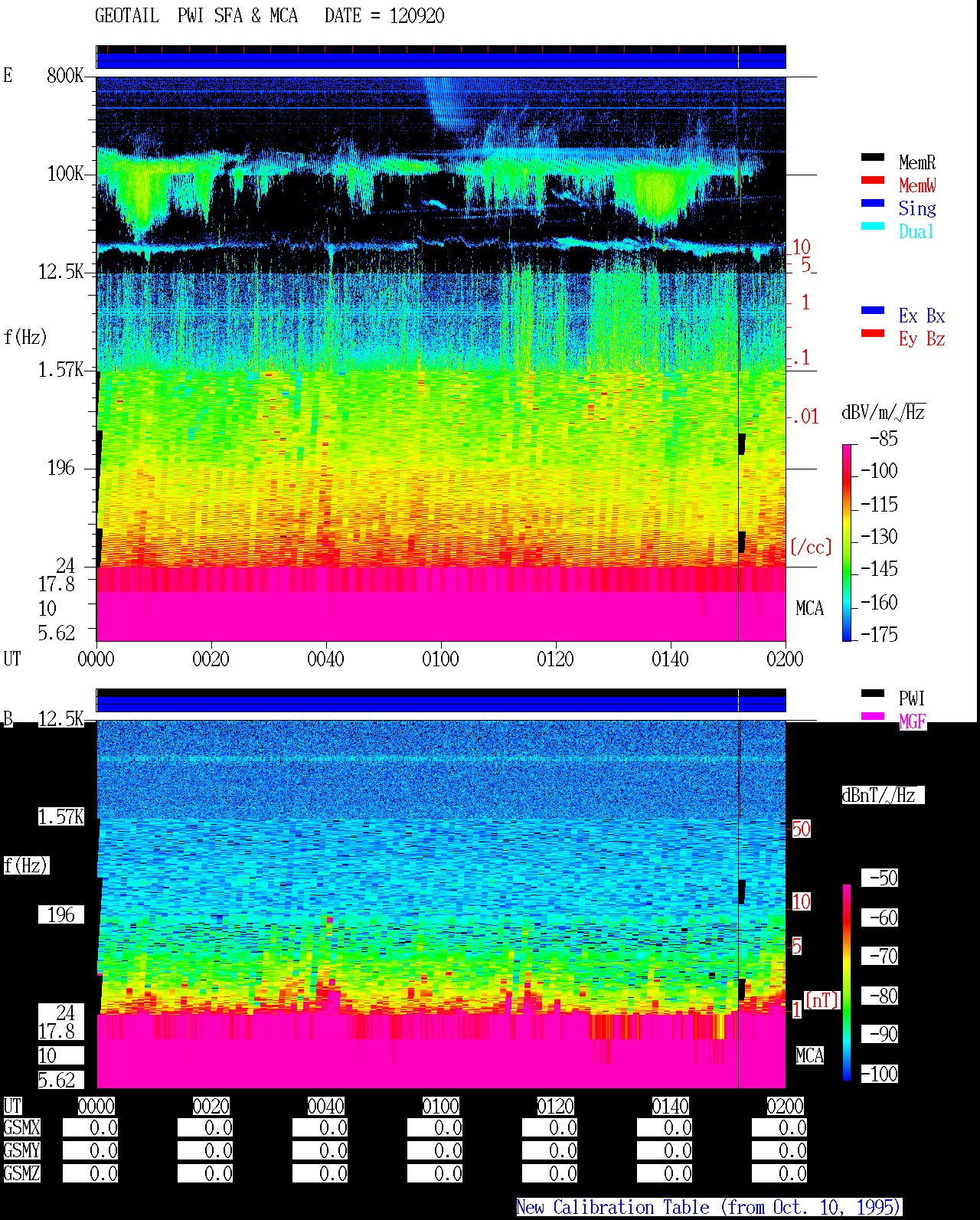Image resolution: width=980 pixels, height=1220 pixels.
Task: Click the GEOTAIL PWI SFA & MCA title
Action: pyautogui.click(x=196, y=16)
